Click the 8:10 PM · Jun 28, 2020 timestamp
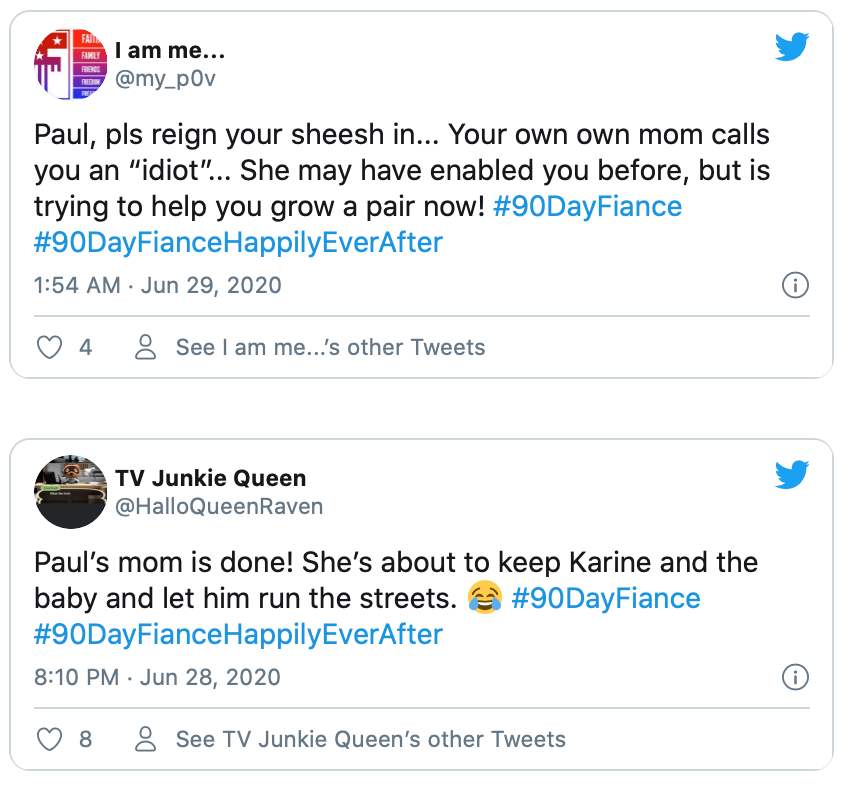 pos(157,677)
